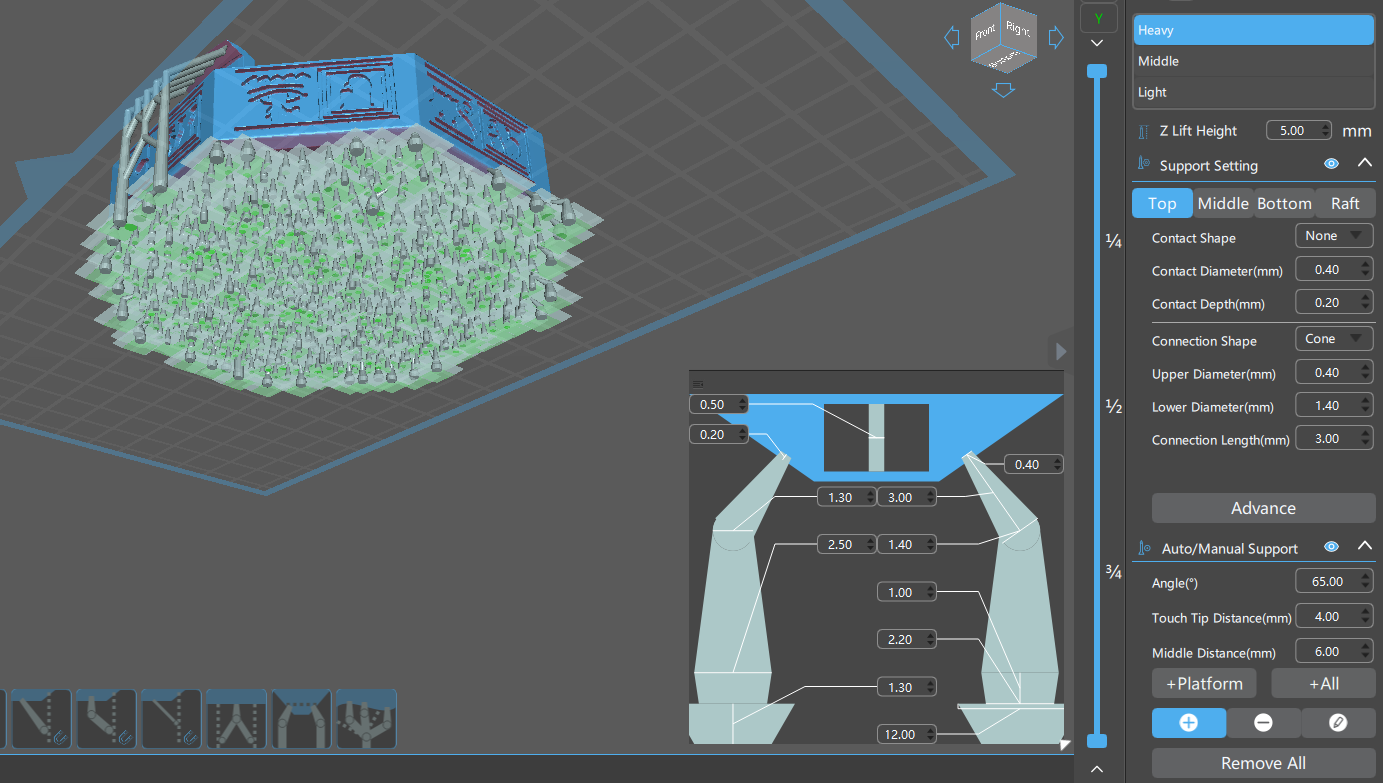Click the Advance button
Screen dimensions: 1383x783
pyautogui.click(x=1263, y=508)
